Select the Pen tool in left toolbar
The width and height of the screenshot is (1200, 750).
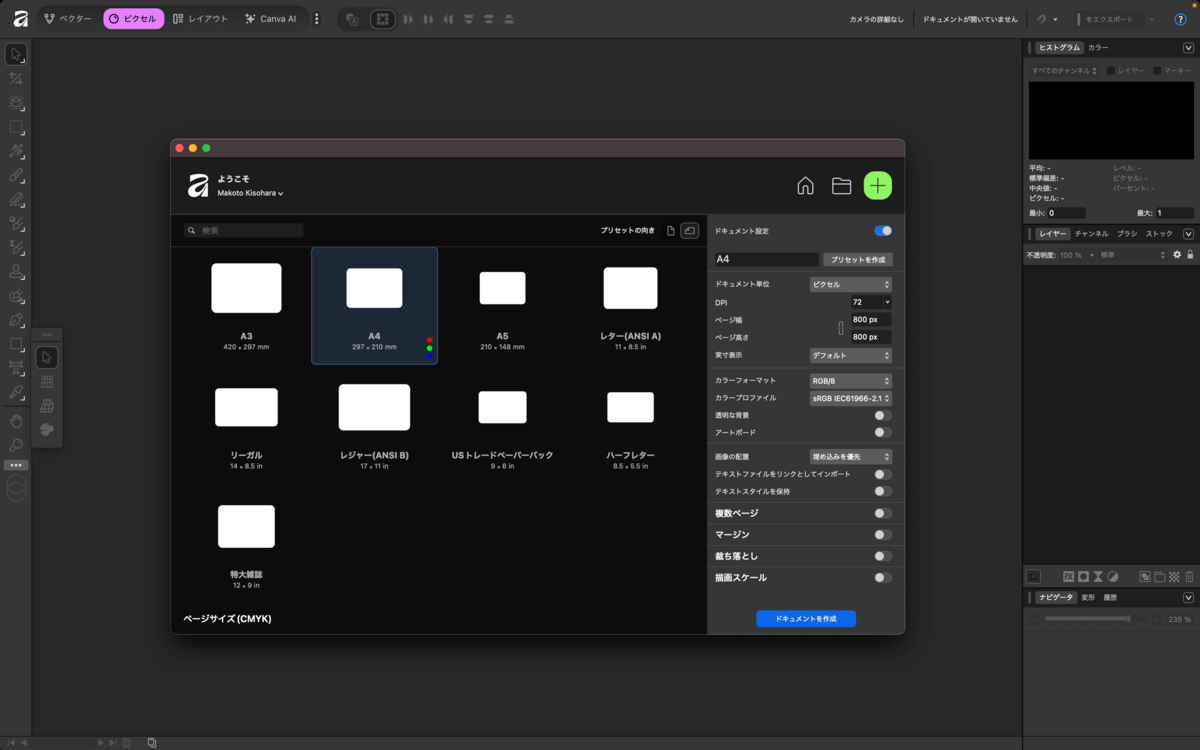pyautogui.click(x=16, y=320)
